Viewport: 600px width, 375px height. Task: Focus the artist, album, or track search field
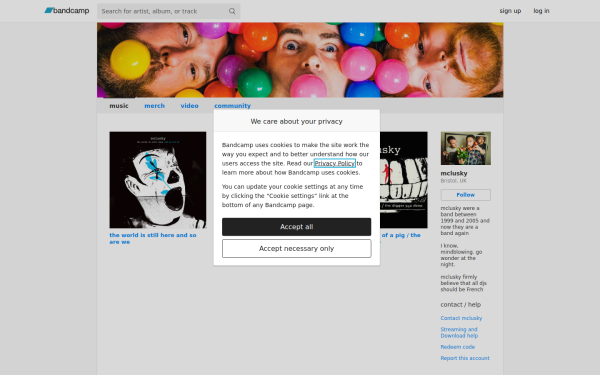point(168,11)
